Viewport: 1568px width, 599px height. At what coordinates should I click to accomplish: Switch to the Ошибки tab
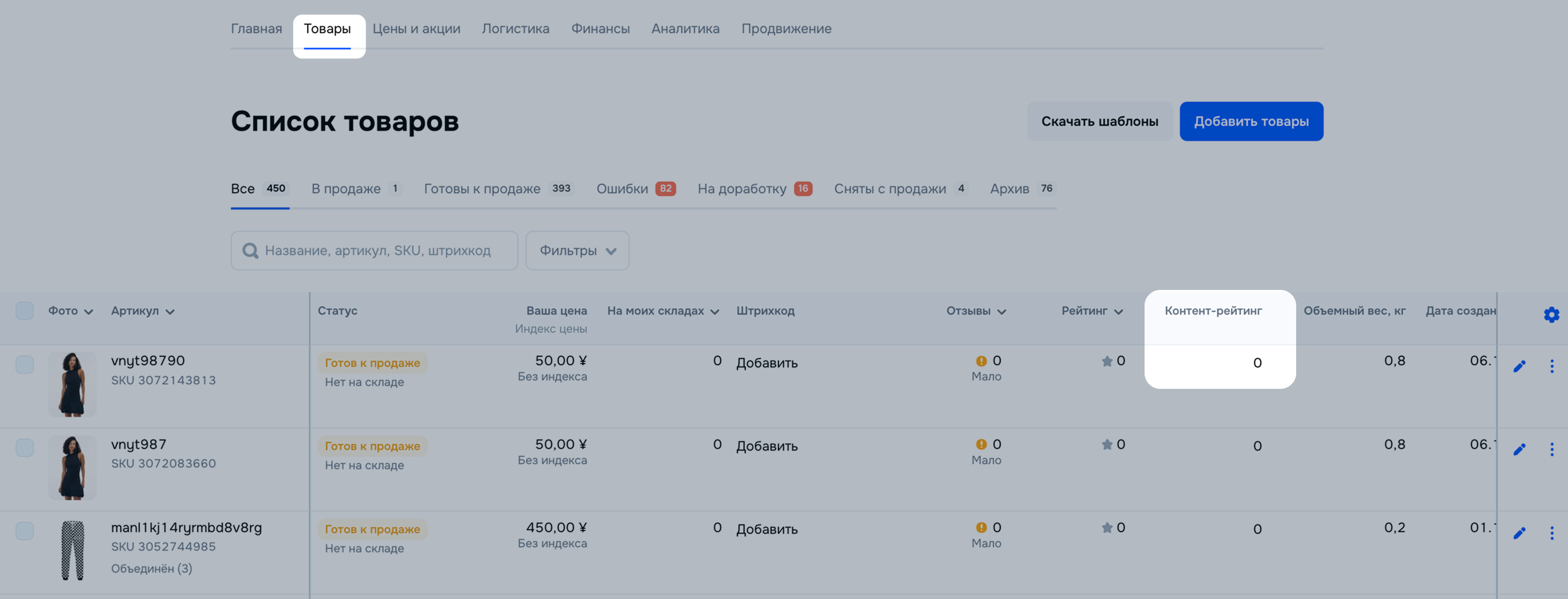(635, 189)
